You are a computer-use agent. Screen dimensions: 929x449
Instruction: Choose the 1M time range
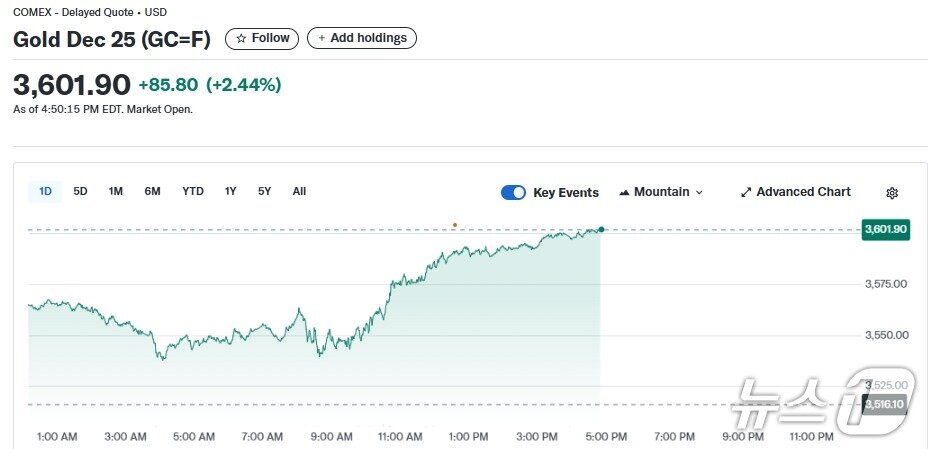pyautogui.click(x=116, y=191)
